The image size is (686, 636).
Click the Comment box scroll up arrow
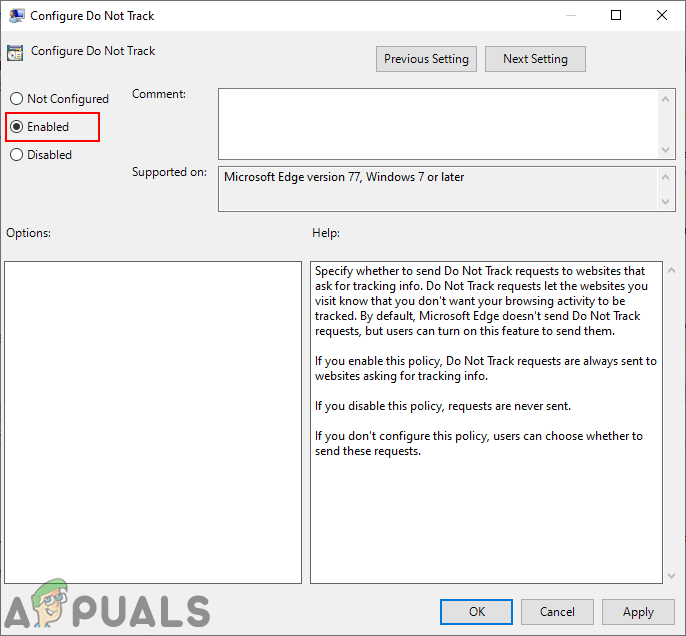tap(665, 99)
